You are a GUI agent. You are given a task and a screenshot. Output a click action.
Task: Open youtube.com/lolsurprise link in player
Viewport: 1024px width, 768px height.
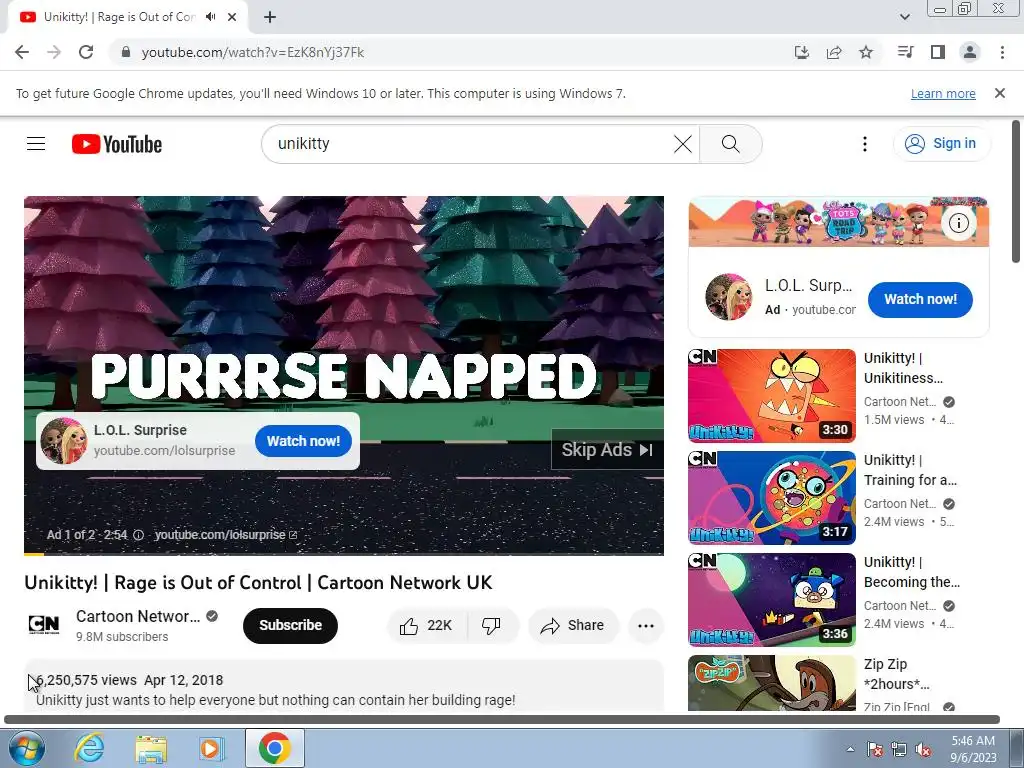click(225, 535)
